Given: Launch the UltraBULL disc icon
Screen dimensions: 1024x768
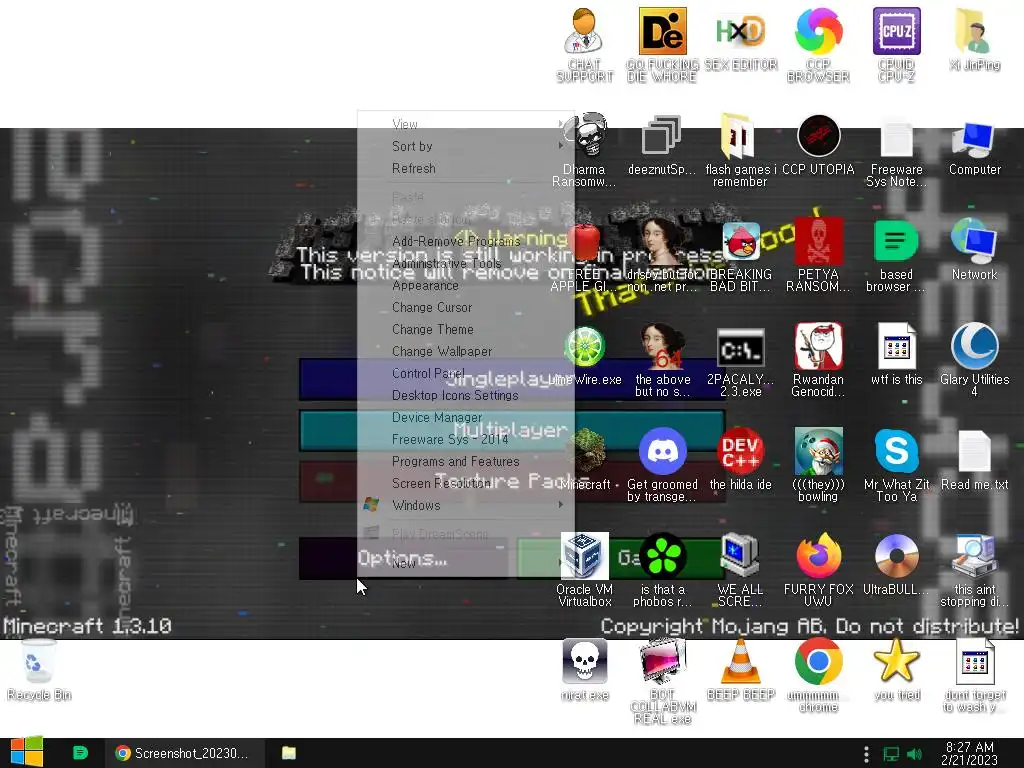Looking at the screenshot, I should click(x=896, y=556).
